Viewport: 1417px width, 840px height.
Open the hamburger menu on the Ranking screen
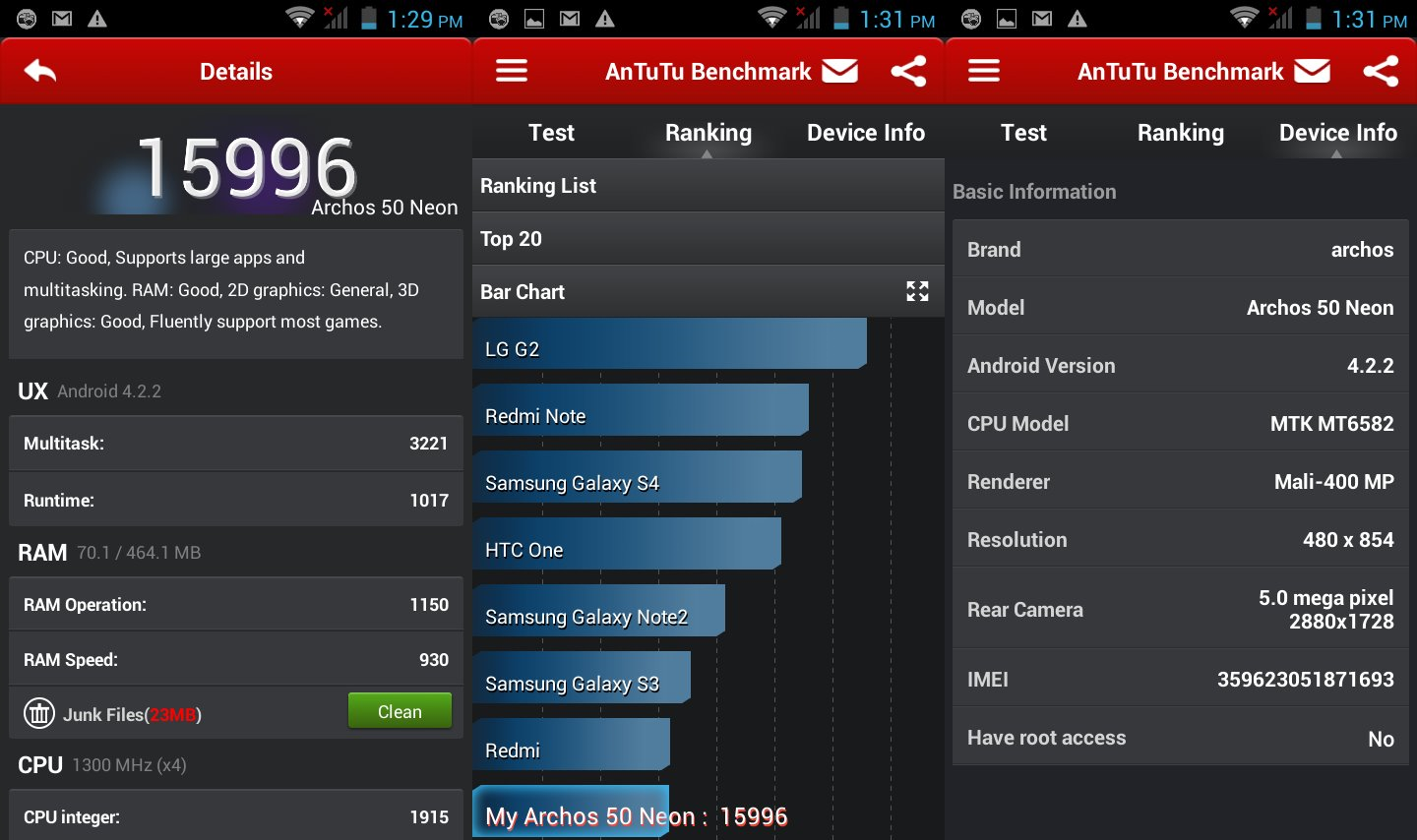[x=512, y=71]
